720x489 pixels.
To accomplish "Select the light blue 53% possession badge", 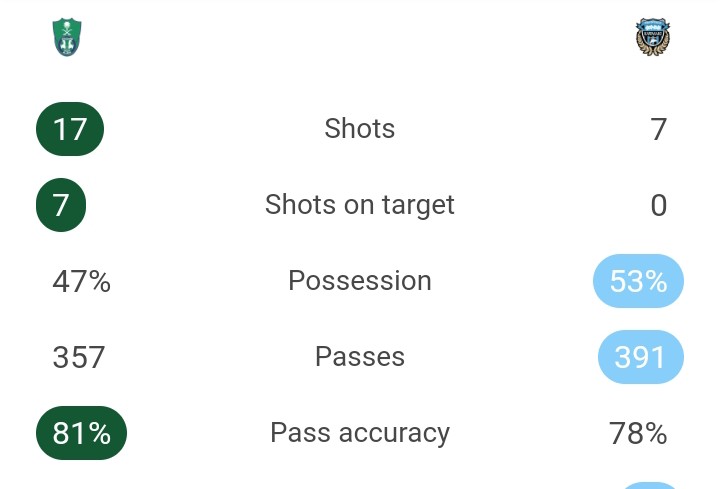I will (638, 281).
